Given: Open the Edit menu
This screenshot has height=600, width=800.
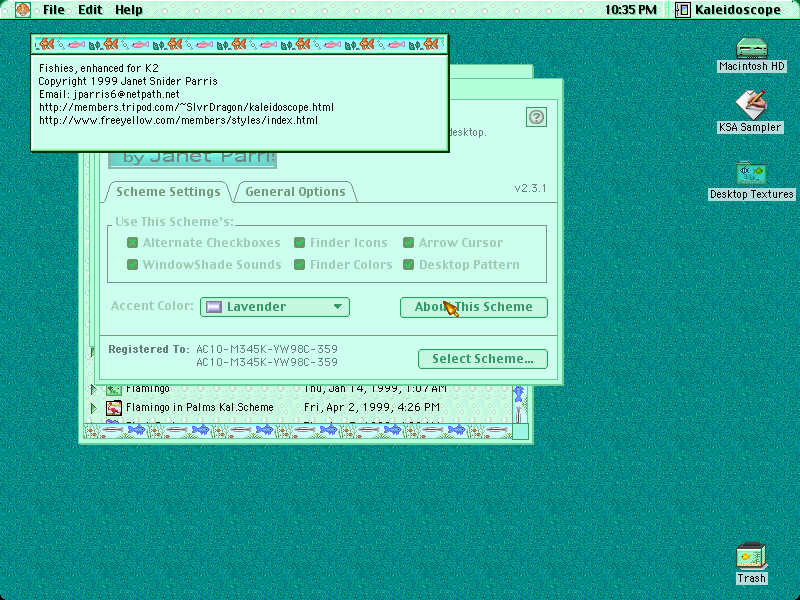Looking at the screenshot, I should (90, 10).
